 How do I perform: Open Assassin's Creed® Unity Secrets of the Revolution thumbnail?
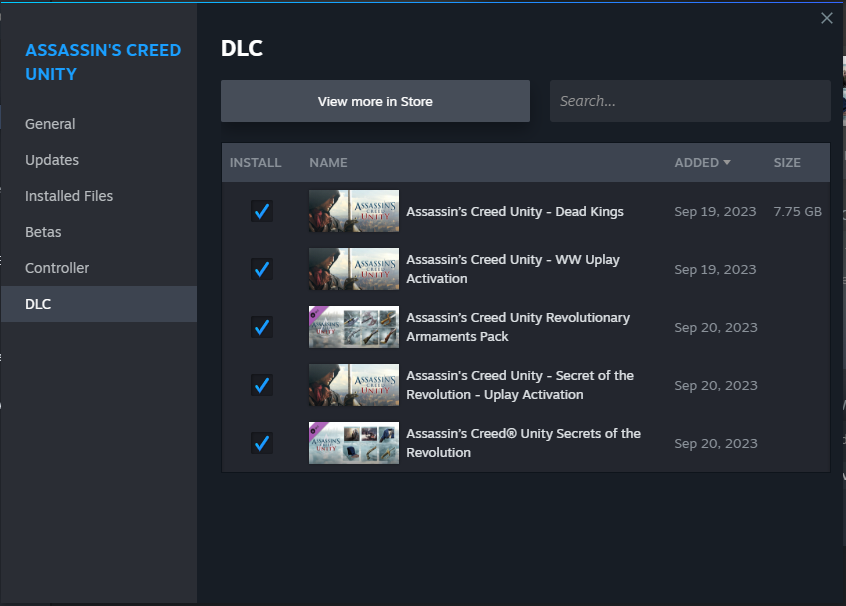354,443
